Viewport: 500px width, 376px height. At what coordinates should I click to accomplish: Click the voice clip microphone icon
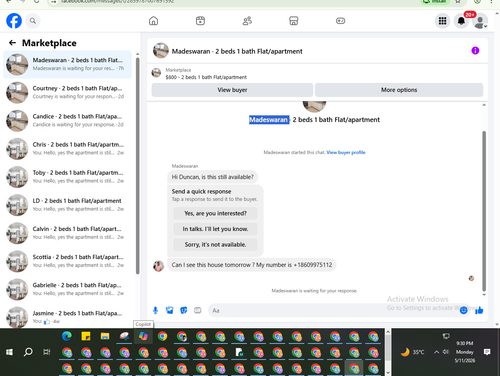[155, 310]
